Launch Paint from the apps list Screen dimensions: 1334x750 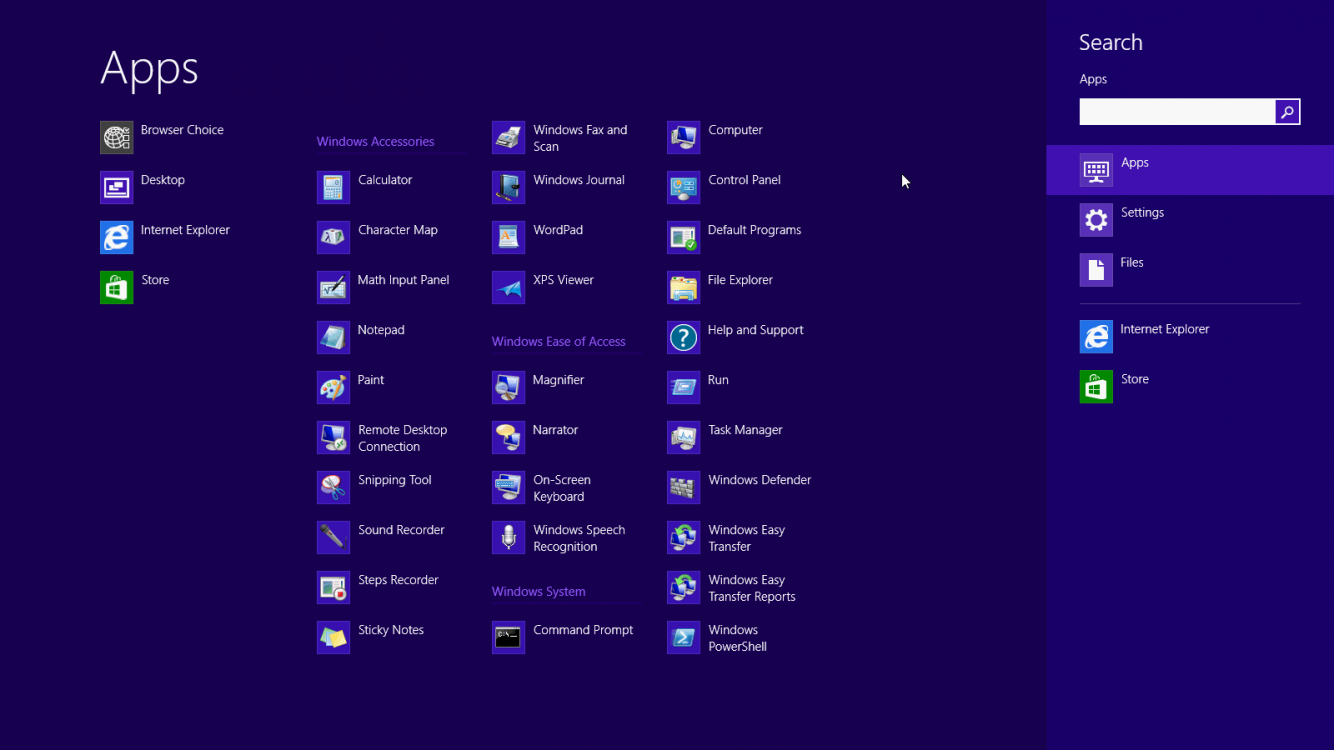[x=333, y=387]
